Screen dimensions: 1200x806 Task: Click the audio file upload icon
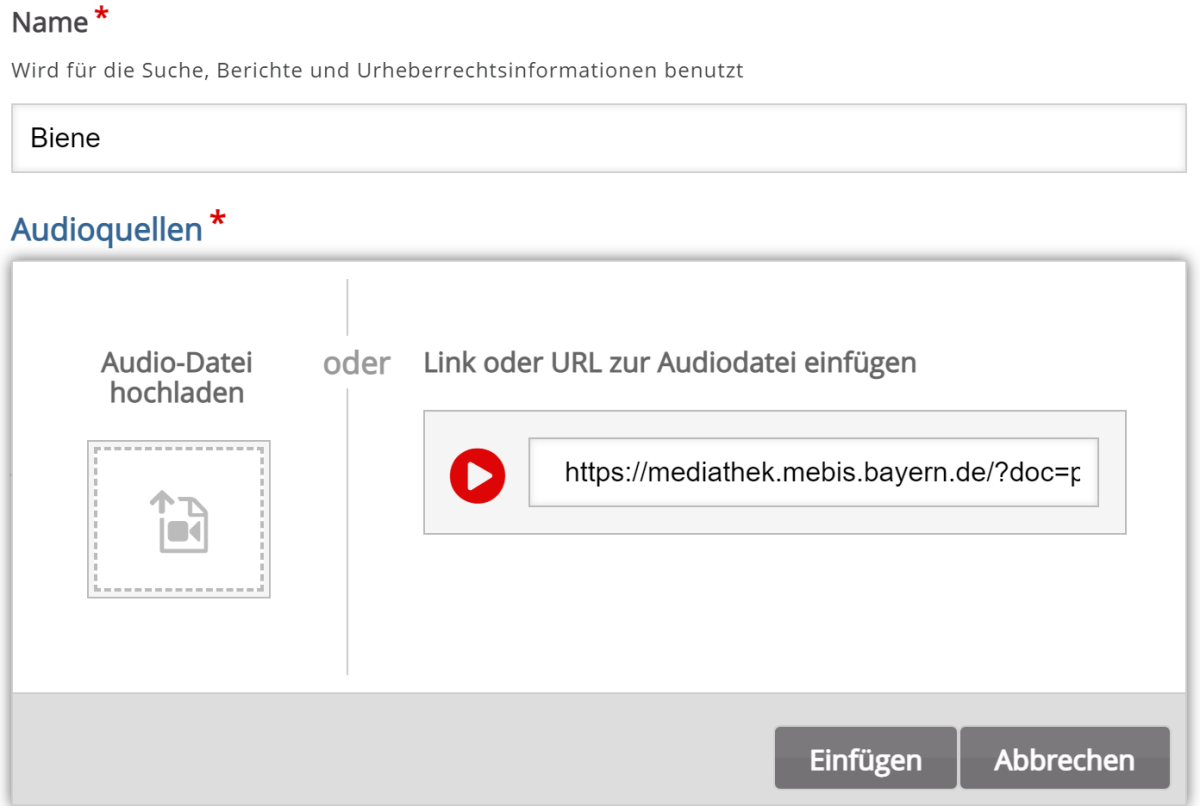click(x=179, y=521)
